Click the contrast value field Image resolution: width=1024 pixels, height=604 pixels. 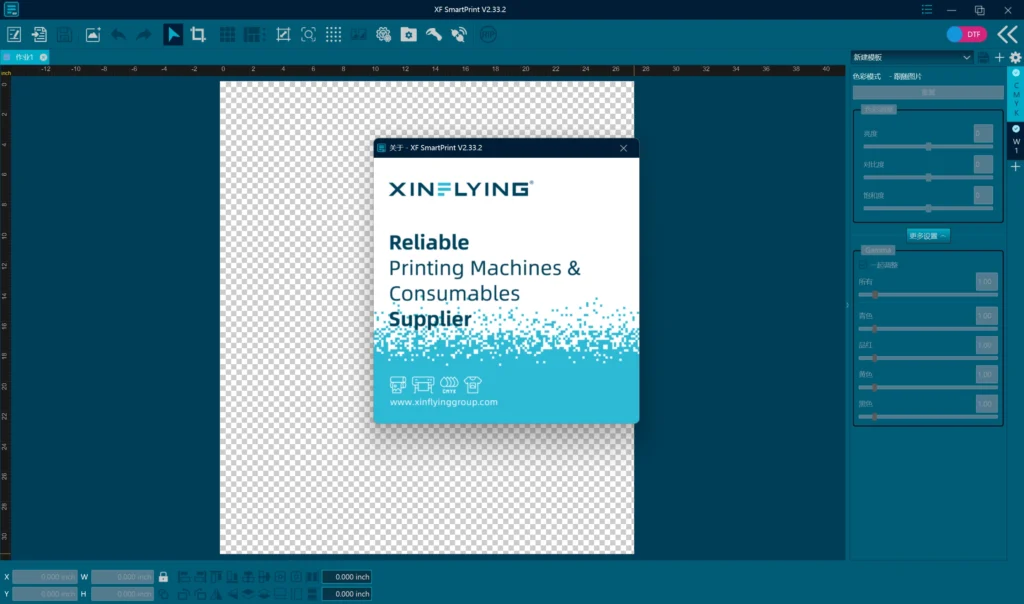pos(983,164)
